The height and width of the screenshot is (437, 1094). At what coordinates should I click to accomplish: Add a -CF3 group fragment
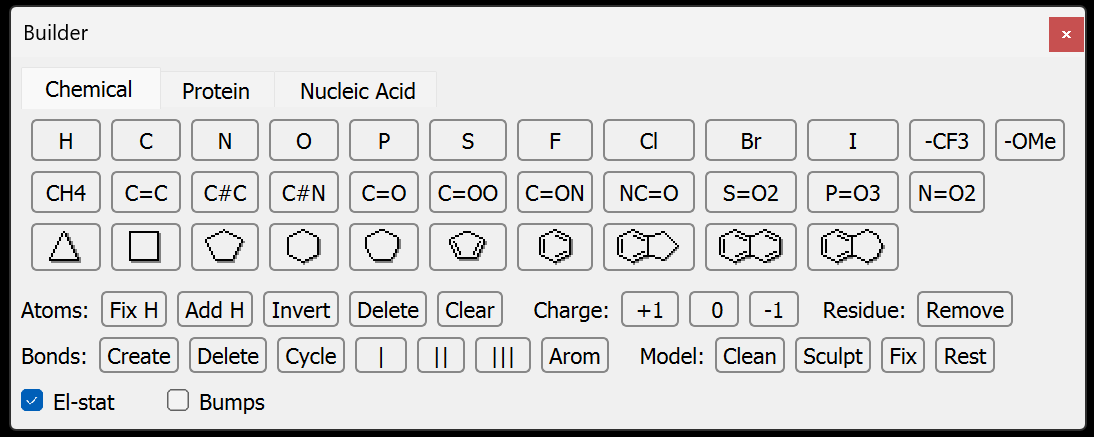point(947,141)
